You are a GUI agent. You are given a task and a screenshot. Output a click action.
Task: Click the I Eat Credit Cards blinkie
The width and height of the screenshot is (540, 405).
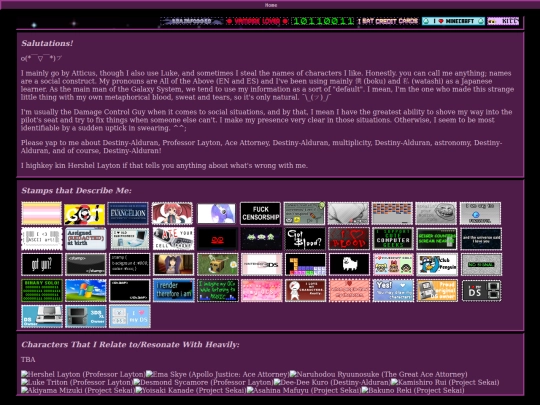coord(388,21)
